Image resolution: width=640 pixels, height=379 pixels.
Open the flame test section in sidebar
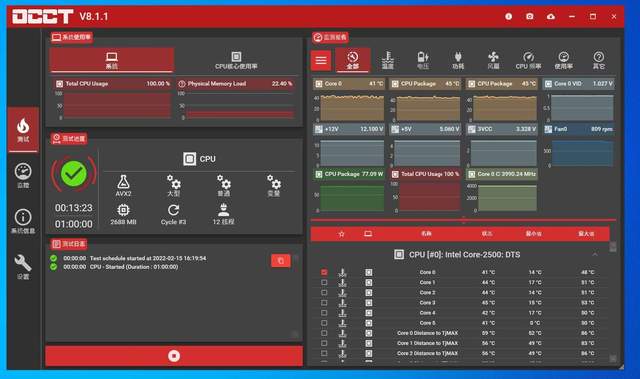[x=23, y=130]
